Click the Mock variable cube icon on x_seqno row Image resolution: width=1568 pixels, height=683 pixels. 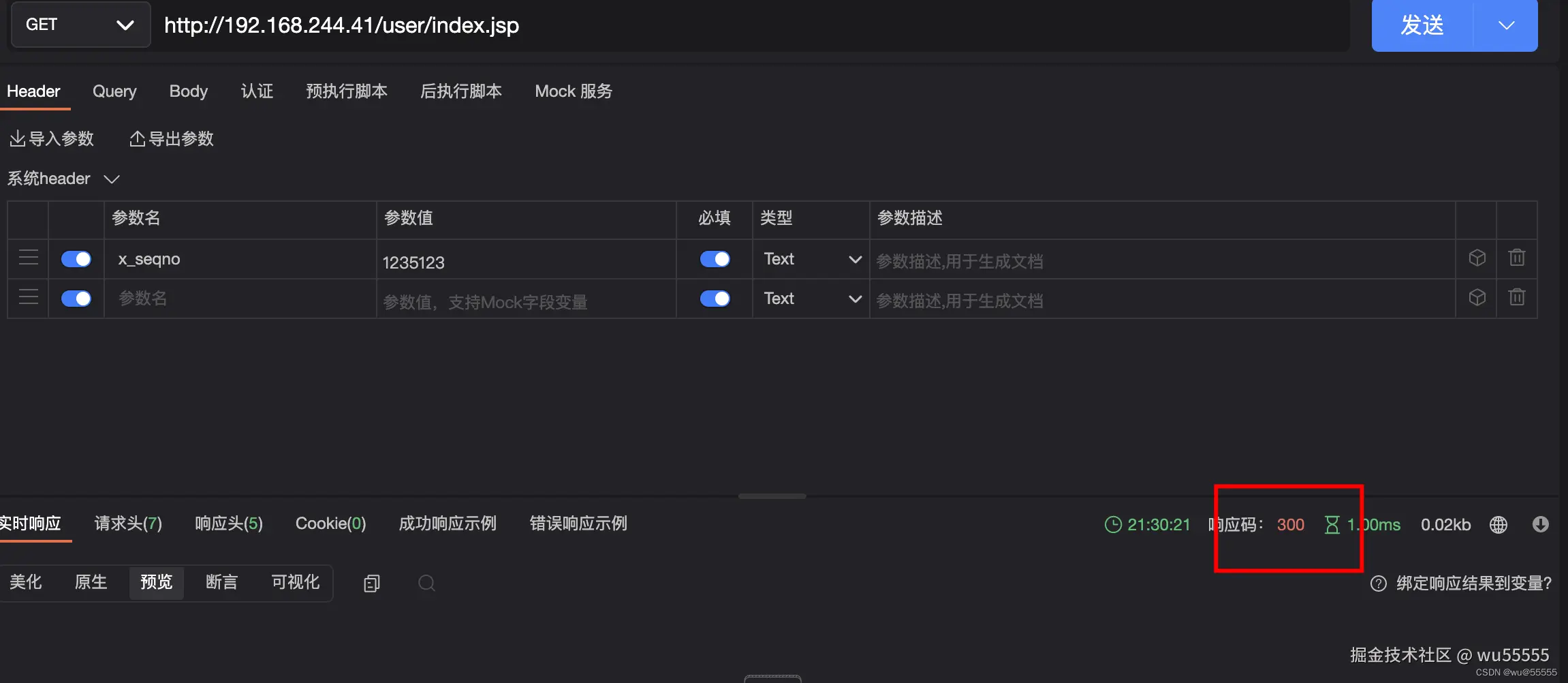coord(1476,258)
